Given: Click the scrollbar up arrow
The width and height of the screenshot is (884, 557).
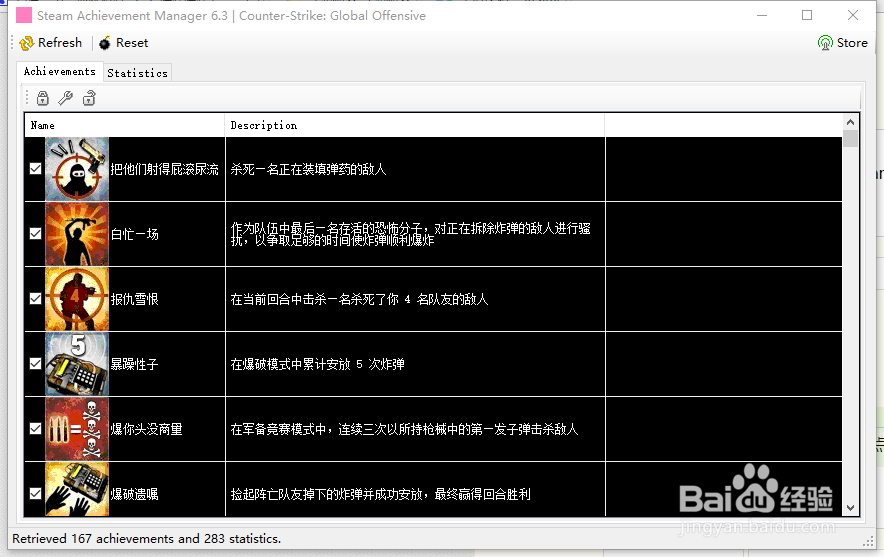Looking at the screenshot, I should [x=850, y=122].
